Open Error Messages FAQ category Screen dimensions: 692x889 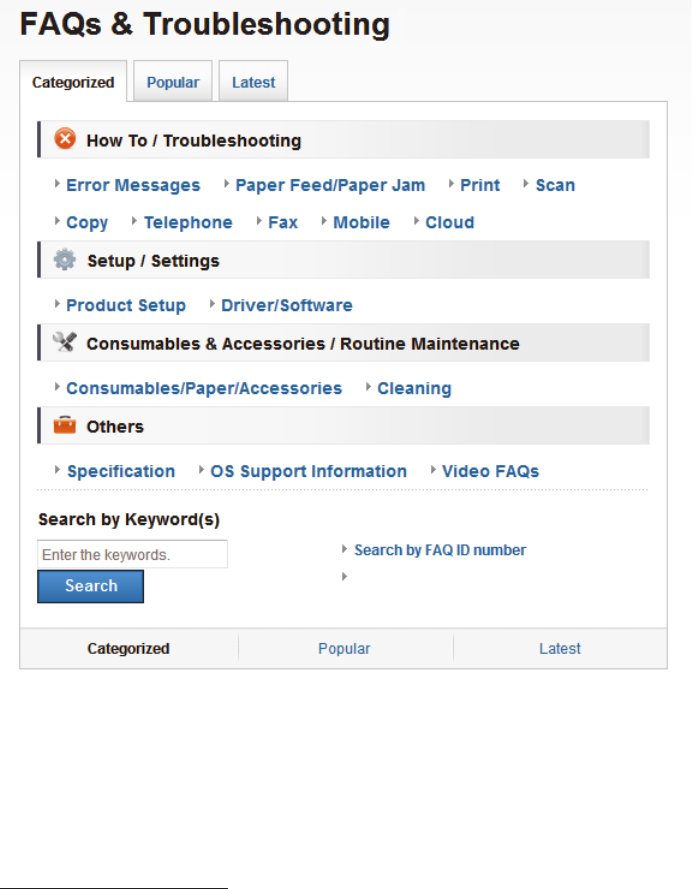(133, 185)
